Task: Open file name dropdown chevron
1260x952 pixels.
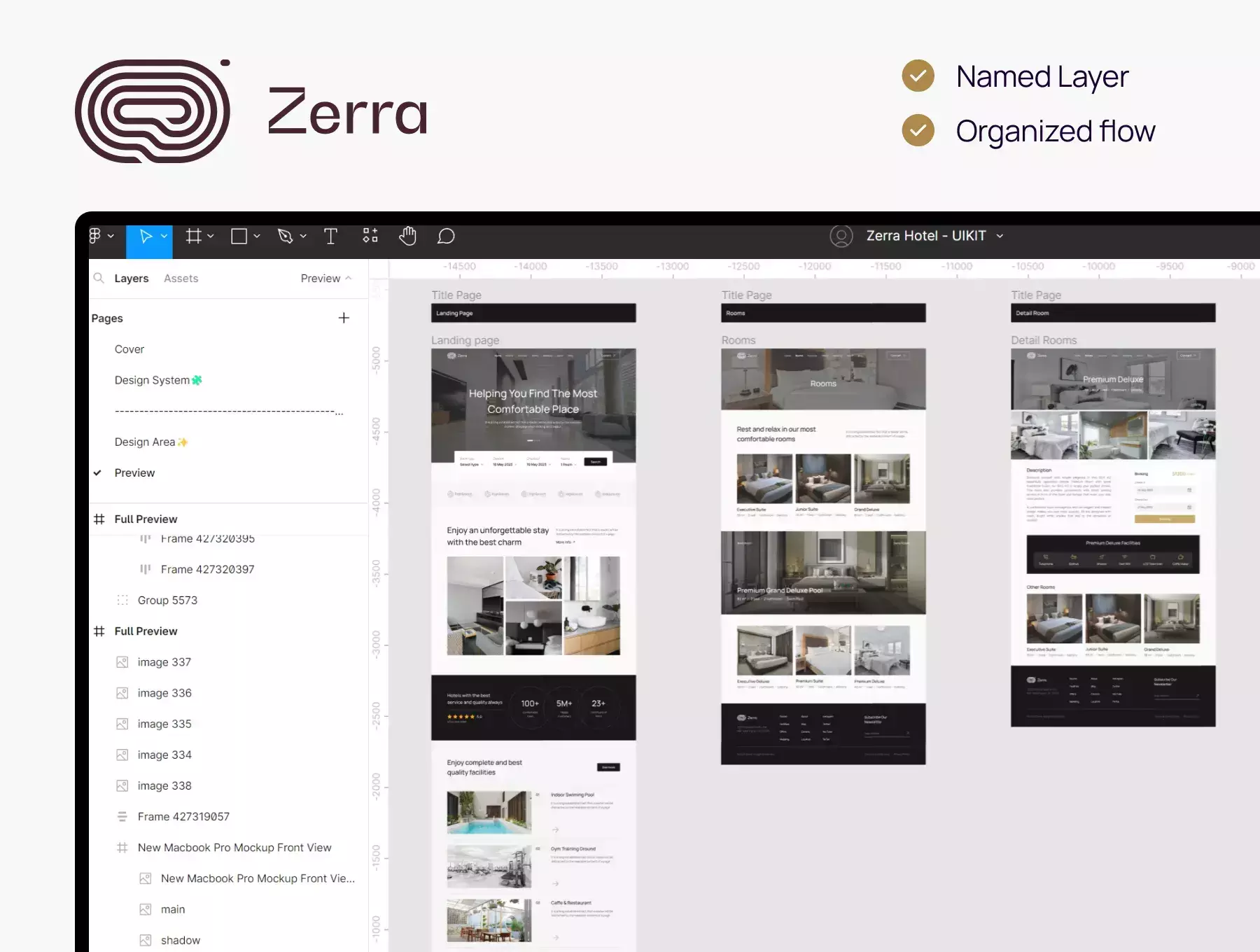Action: [x=1000, y=236]
